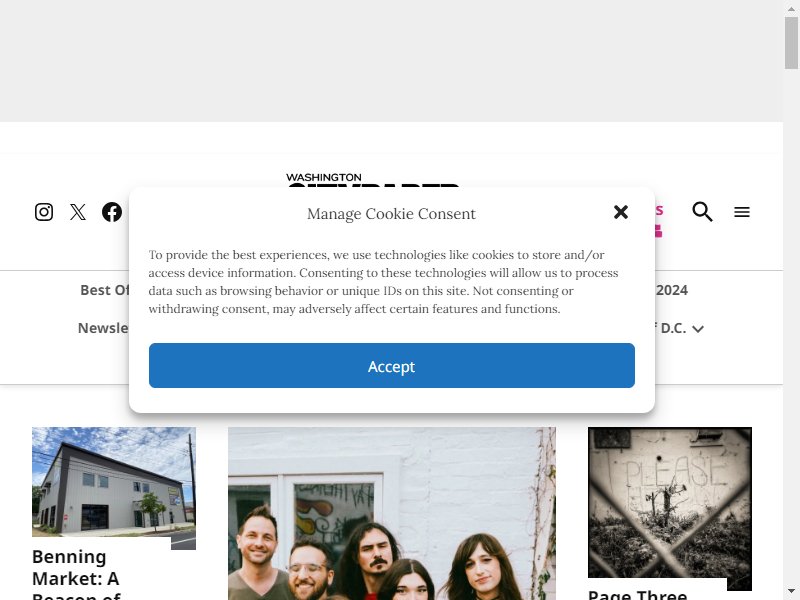Open the Facebook social icon
Screen dimensions: 800x600
pos(112,212)
